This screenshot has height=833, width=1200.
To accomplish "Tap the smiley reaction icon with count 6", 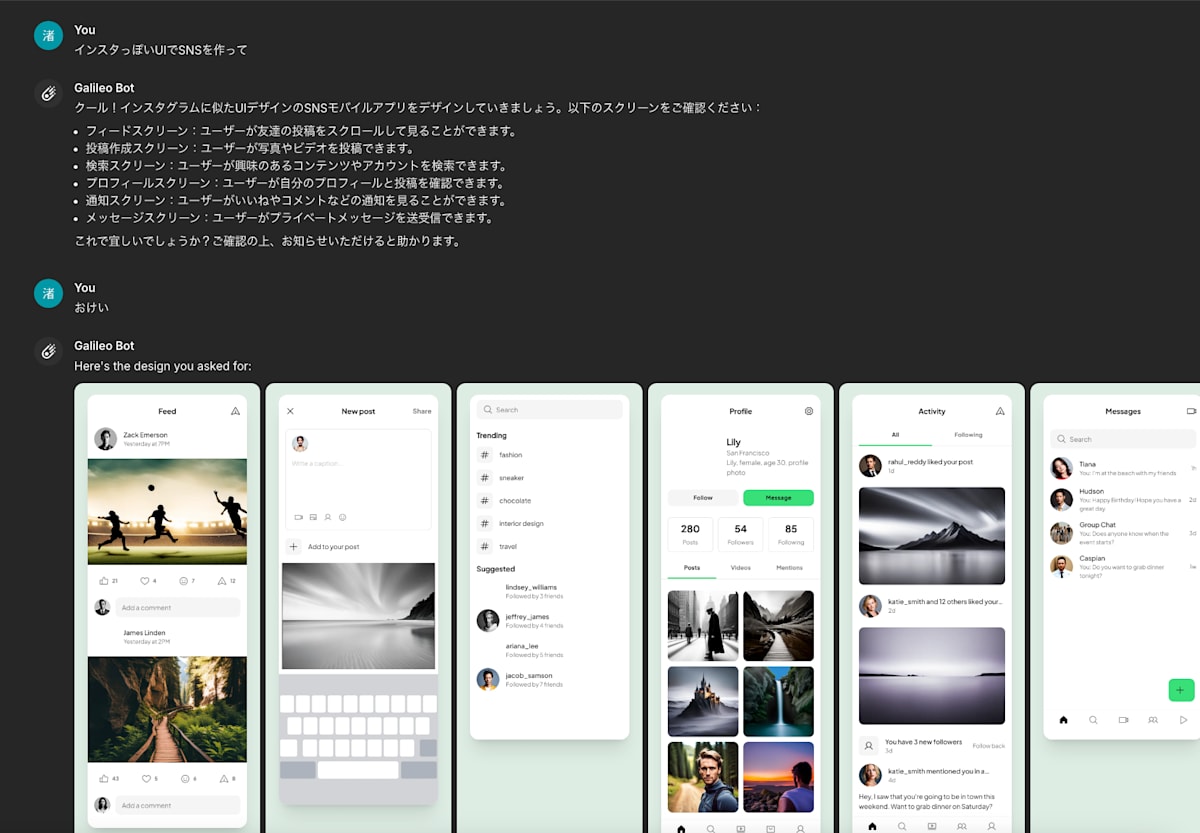I will click(183, 778).
